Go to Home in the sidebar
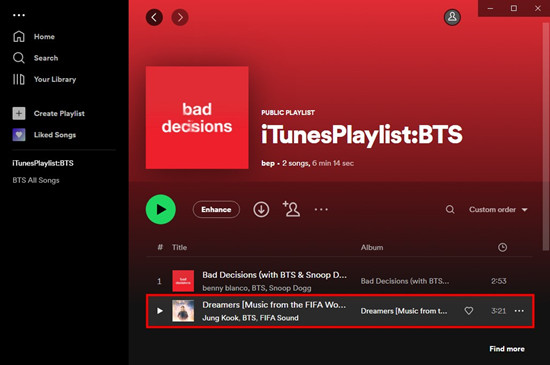The image size is (550, 365). 34,36
